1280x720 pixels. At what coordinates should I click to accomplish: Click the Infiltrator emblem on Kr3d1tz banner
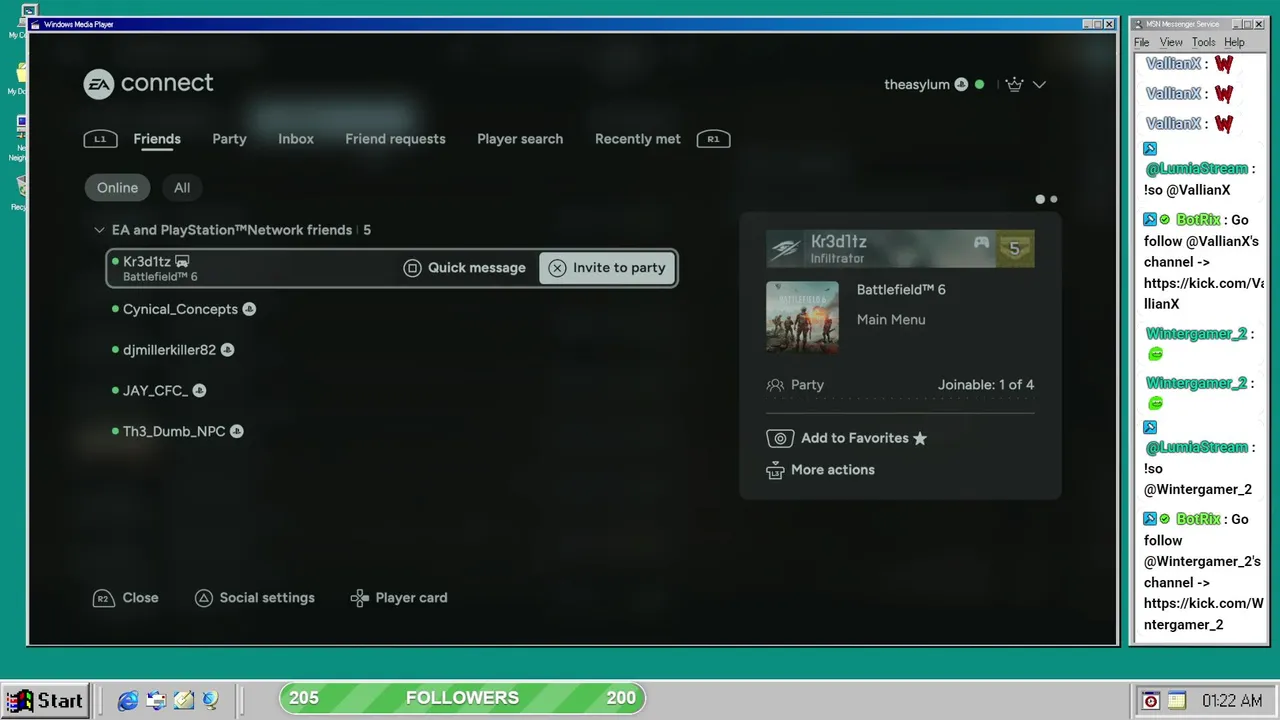(786, 250)
